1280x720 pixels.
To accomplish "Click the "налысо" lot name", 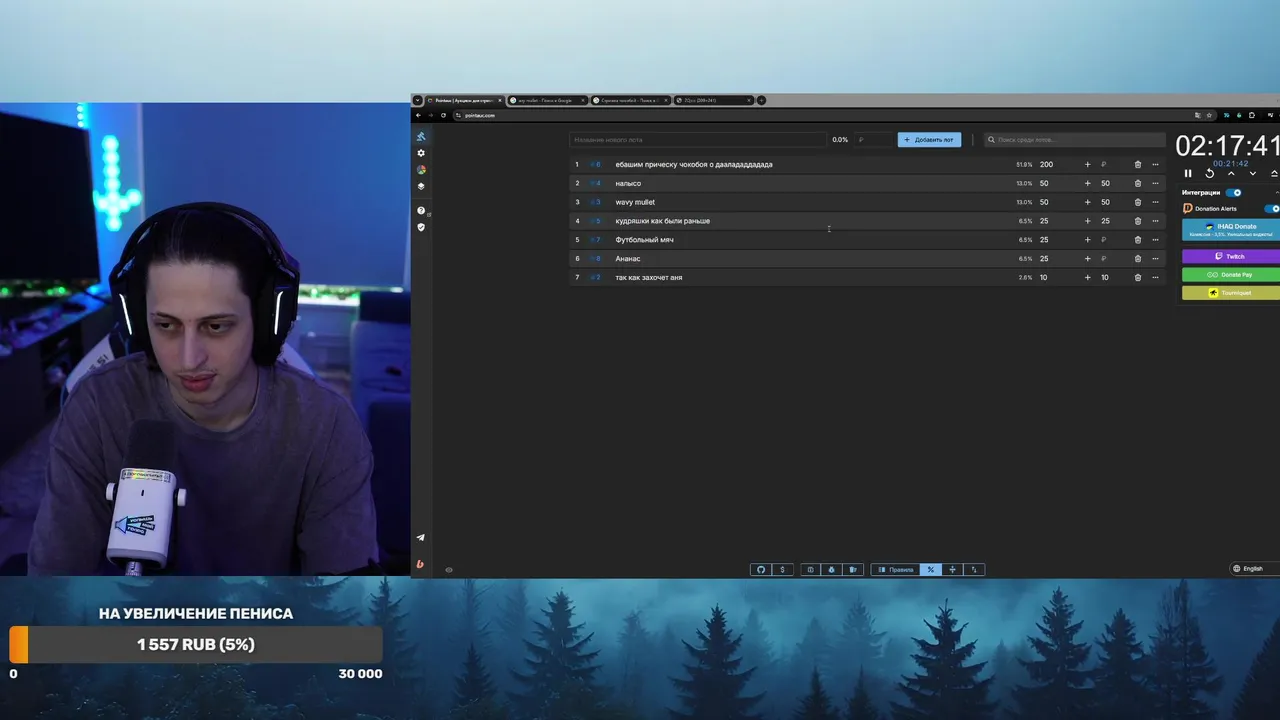I will [x=628, y=183].
